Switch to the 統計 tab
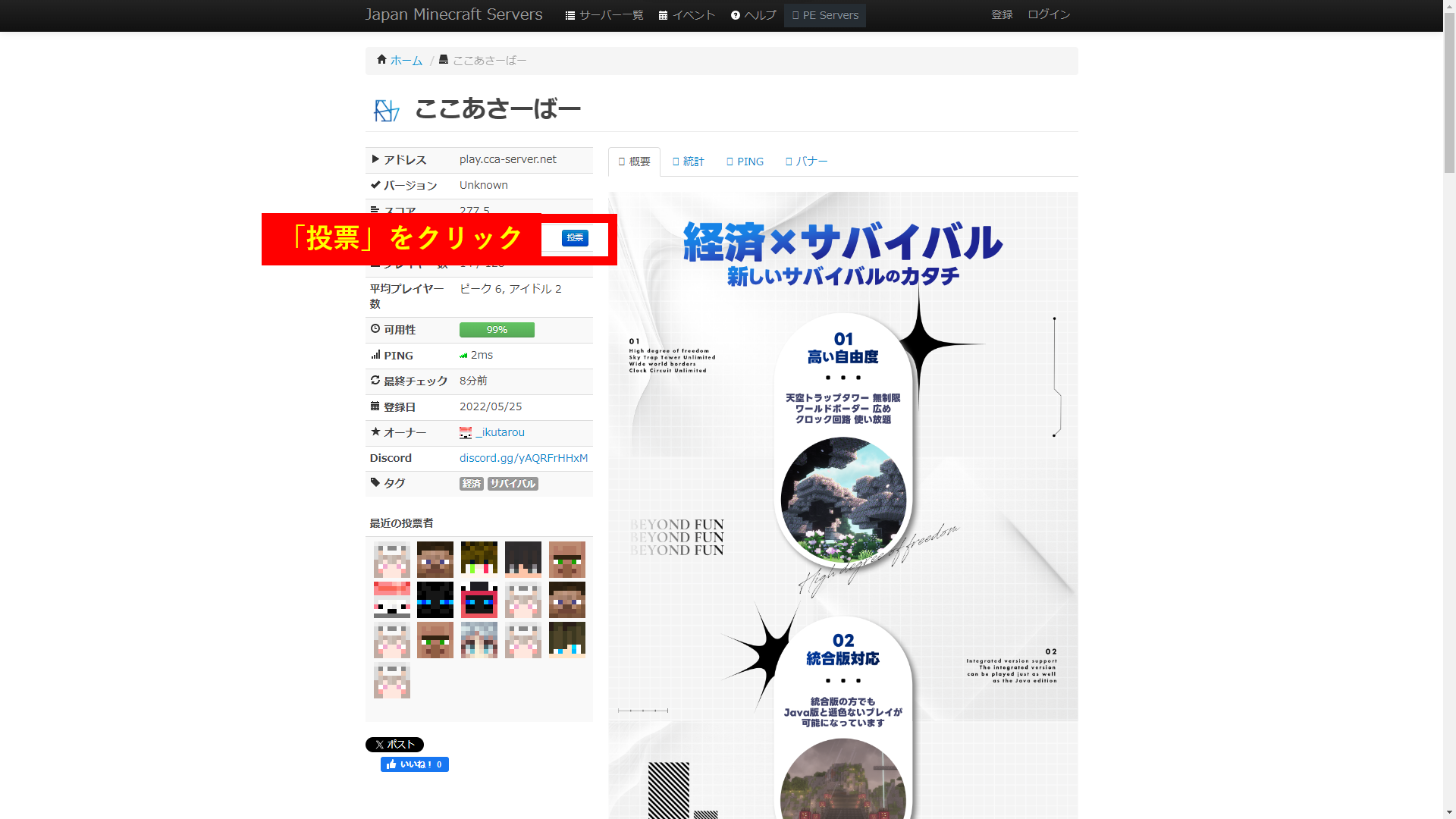 click(x=689, y=162)
